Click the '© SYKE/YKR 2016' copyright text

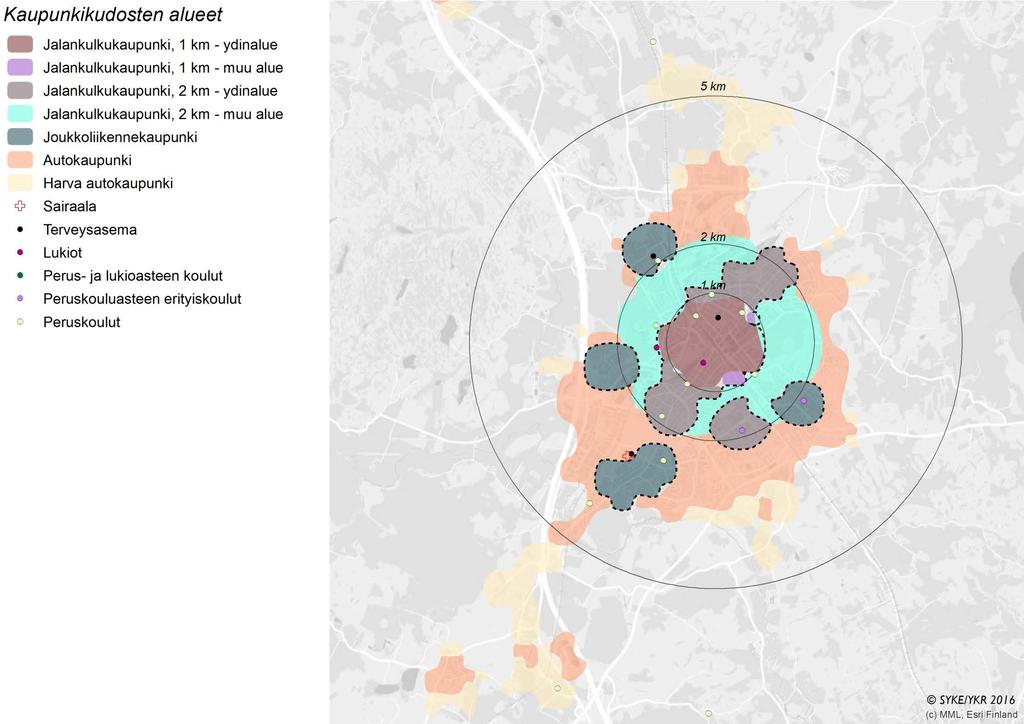click(970, 700)
